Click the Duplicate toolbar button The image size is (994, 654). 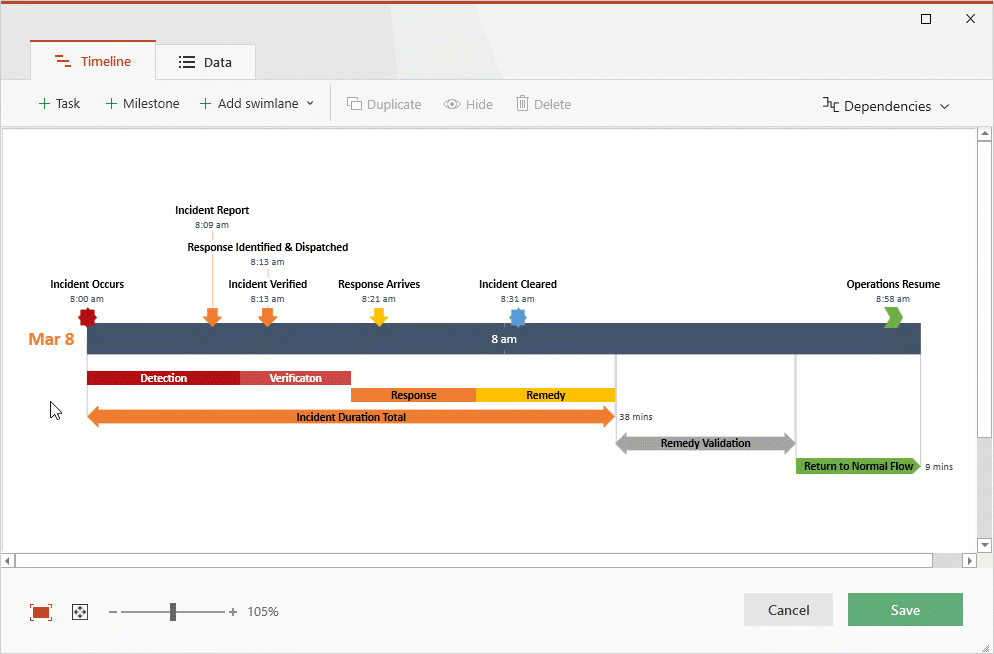(x=384, y=104)
